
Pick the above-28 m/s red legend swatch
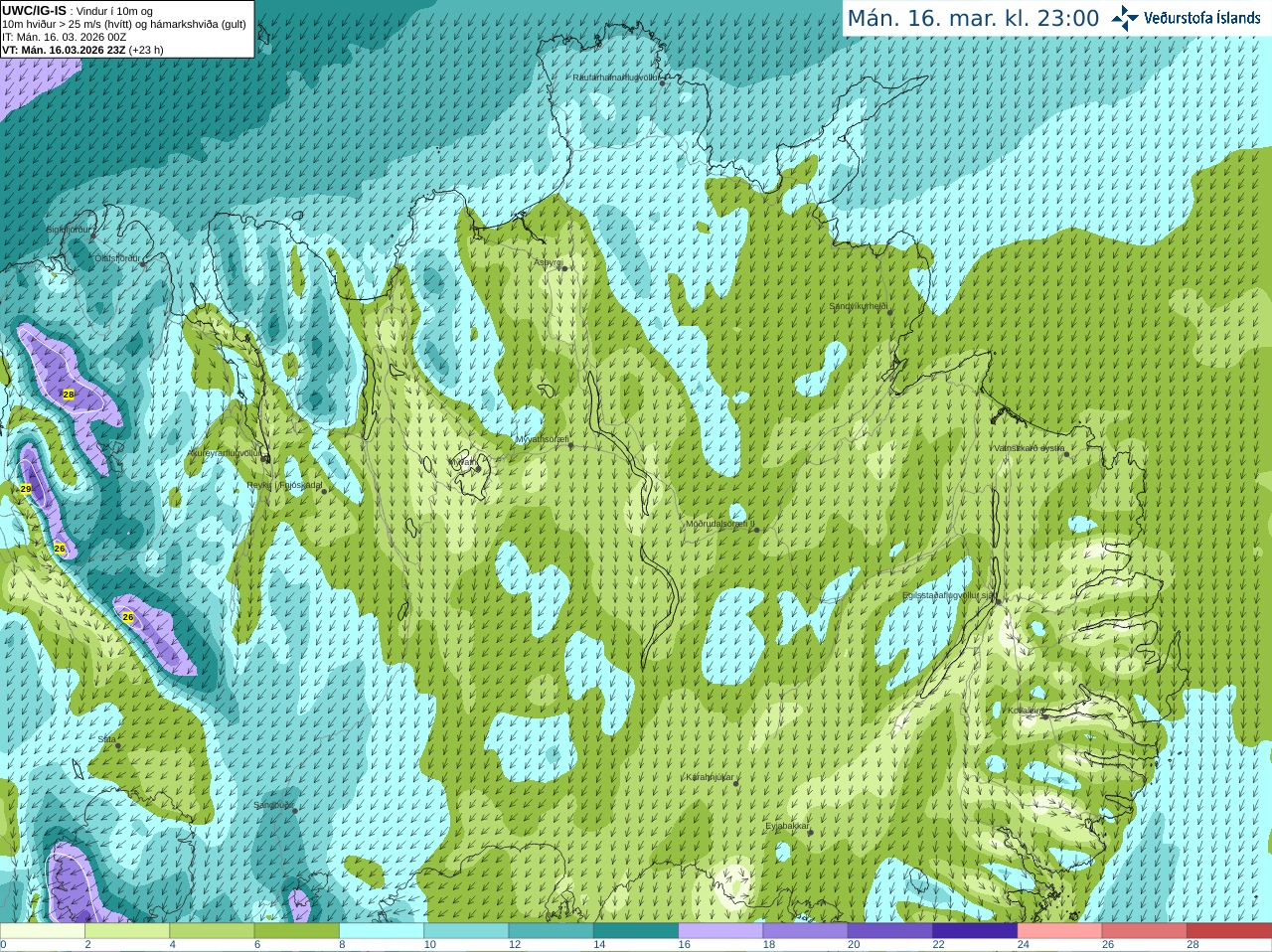(1229, 931)
